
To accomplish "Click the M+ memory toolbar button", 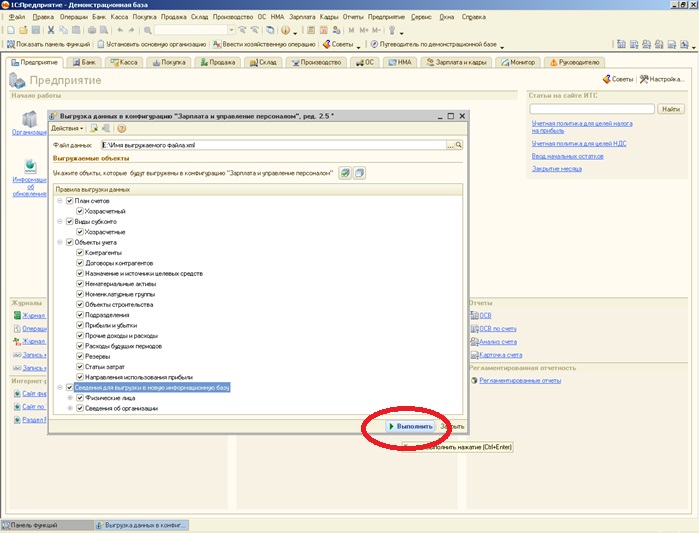I will 364,30.
